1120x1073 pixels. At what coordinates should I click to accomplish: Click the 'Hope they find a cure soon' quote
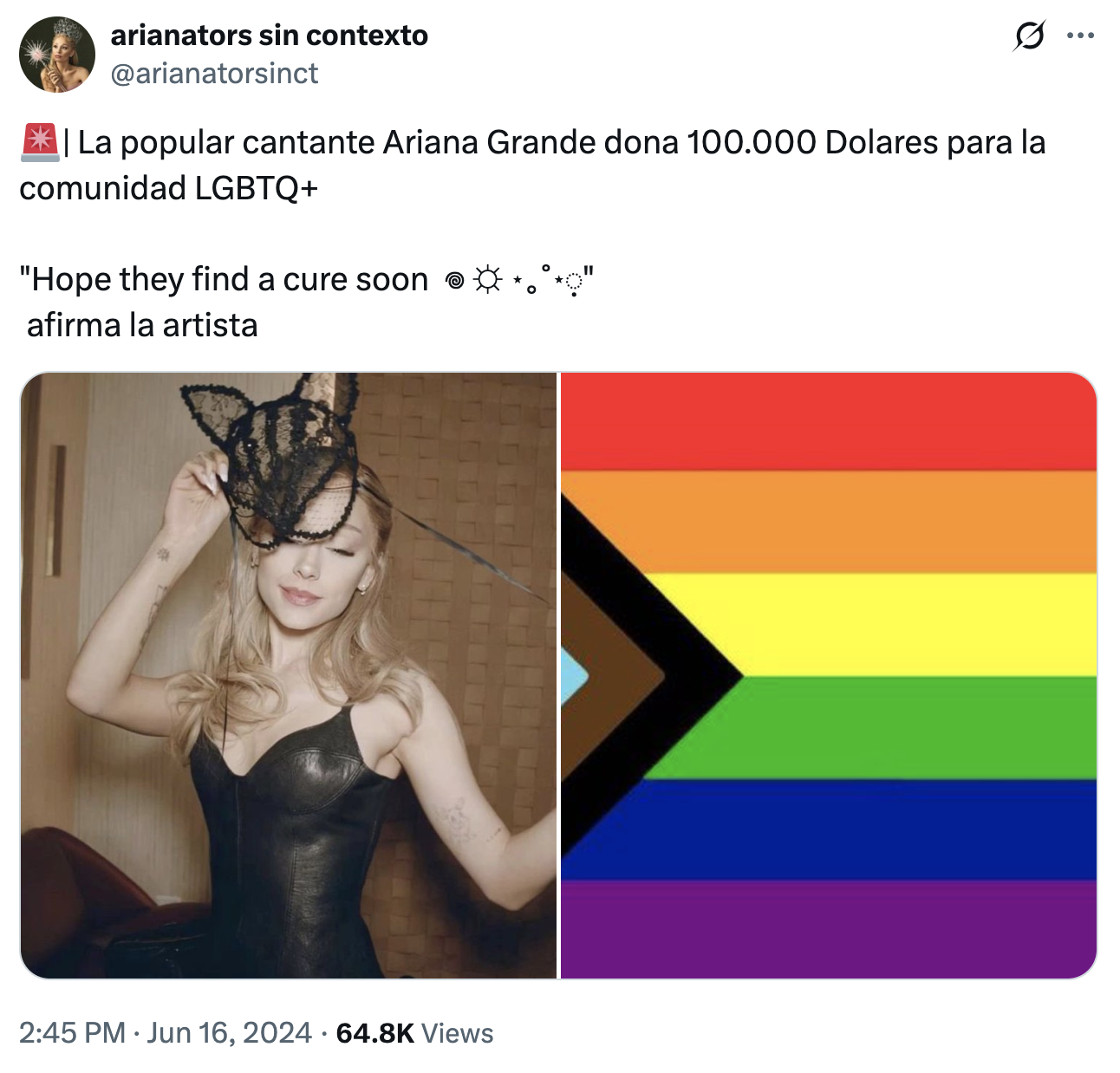306,280
